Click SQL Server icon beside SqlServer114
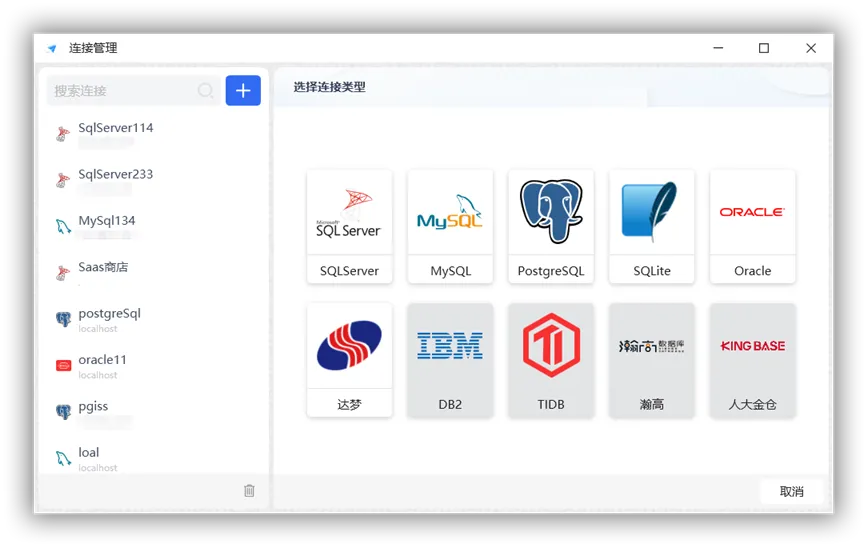 (x=63, y=134)
